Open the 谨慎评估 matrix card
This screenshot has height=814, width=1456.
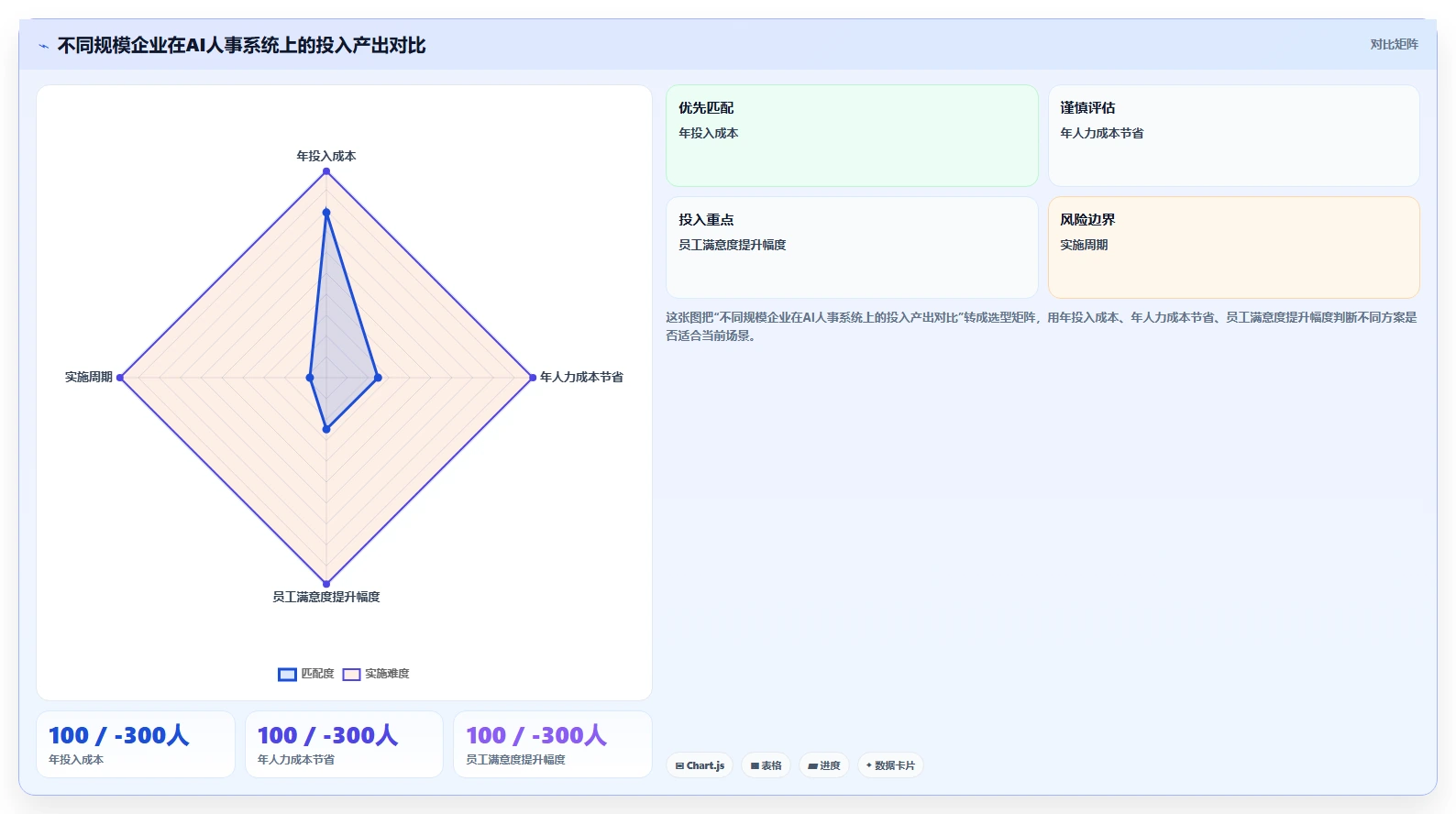[1234, 136]
